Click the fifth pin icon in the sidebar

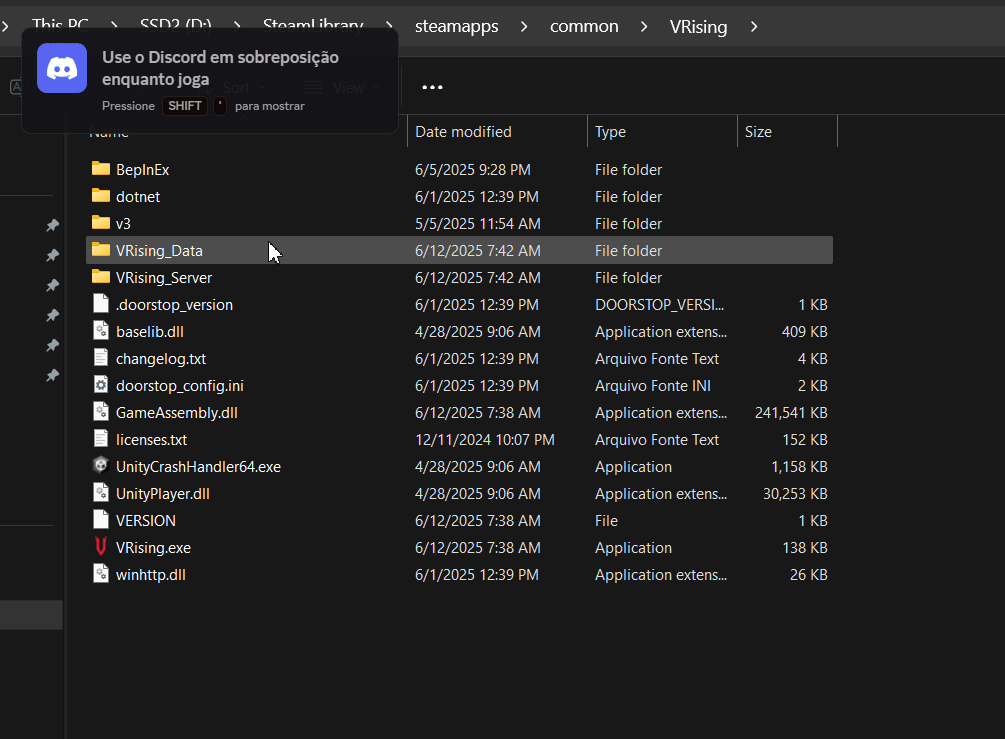[53, 345]
